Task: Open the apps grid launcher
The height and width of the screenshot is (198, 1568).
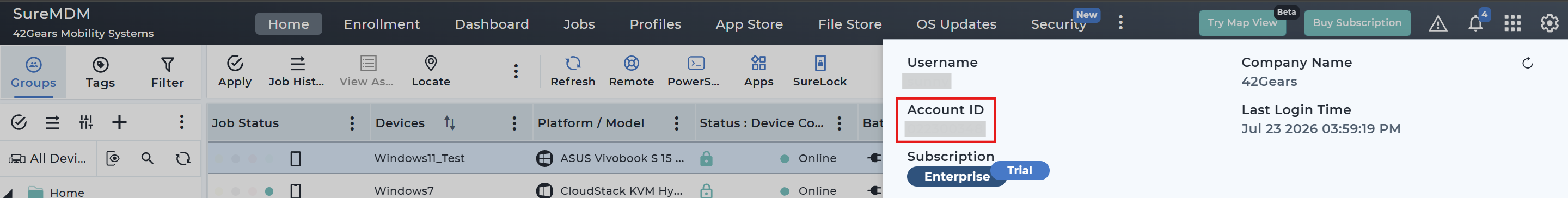Action: click(1512, 24)
